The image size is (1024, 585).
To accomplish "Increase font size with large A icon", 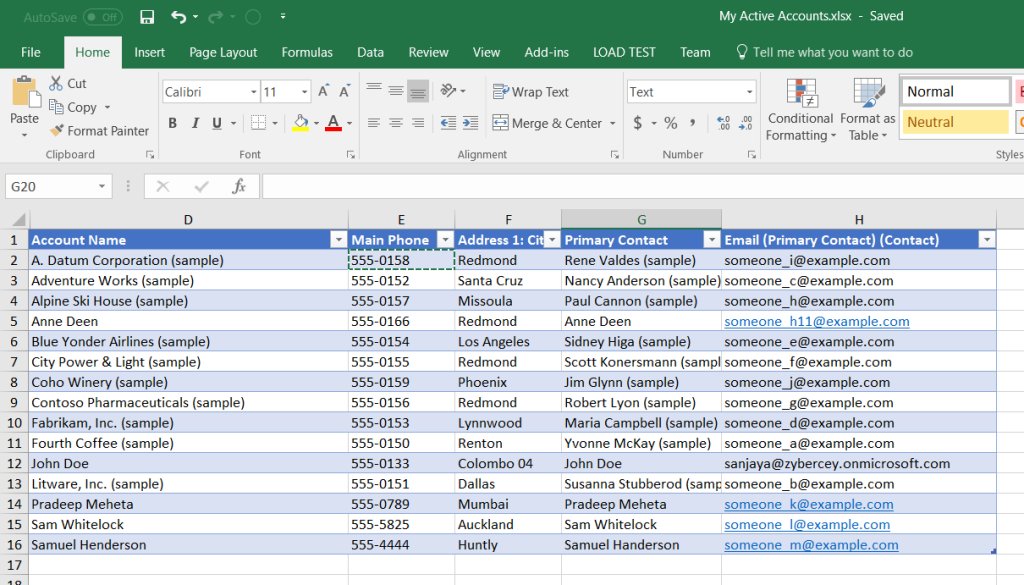I will (323, 91).
